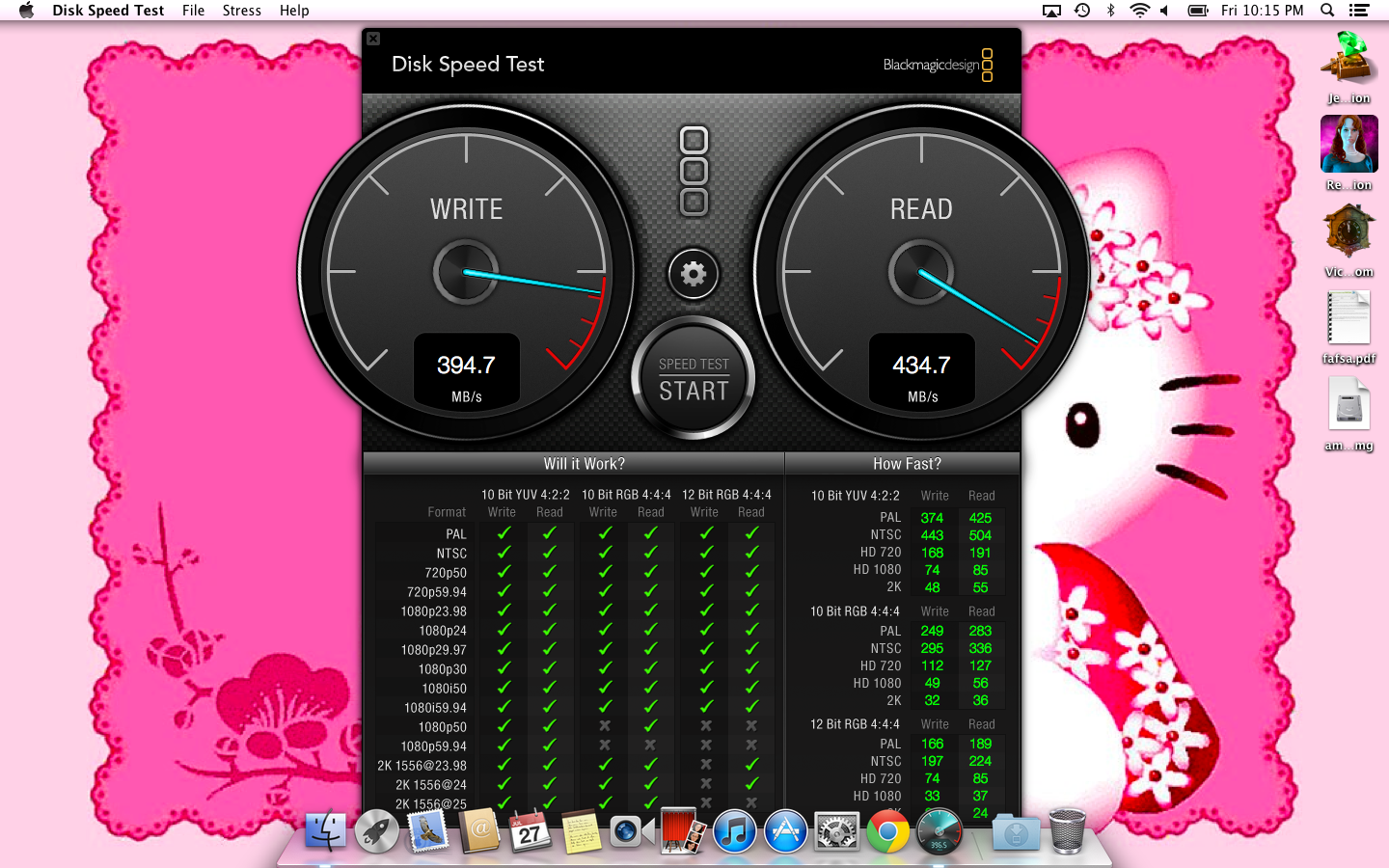Select the fafsa.pdf desktop file
The width and height of the screenshot is (1389, 868).
1348,326
